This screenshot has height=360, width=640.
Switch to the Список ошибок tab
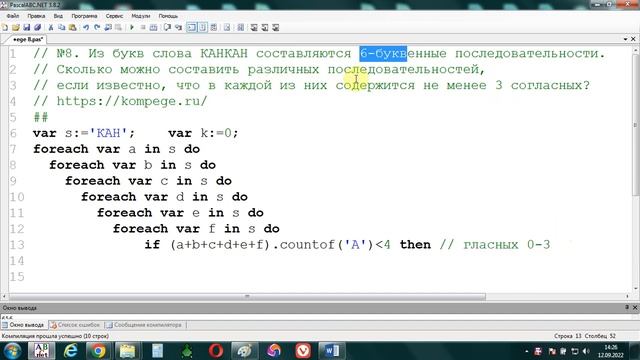(x=75, y=325)
